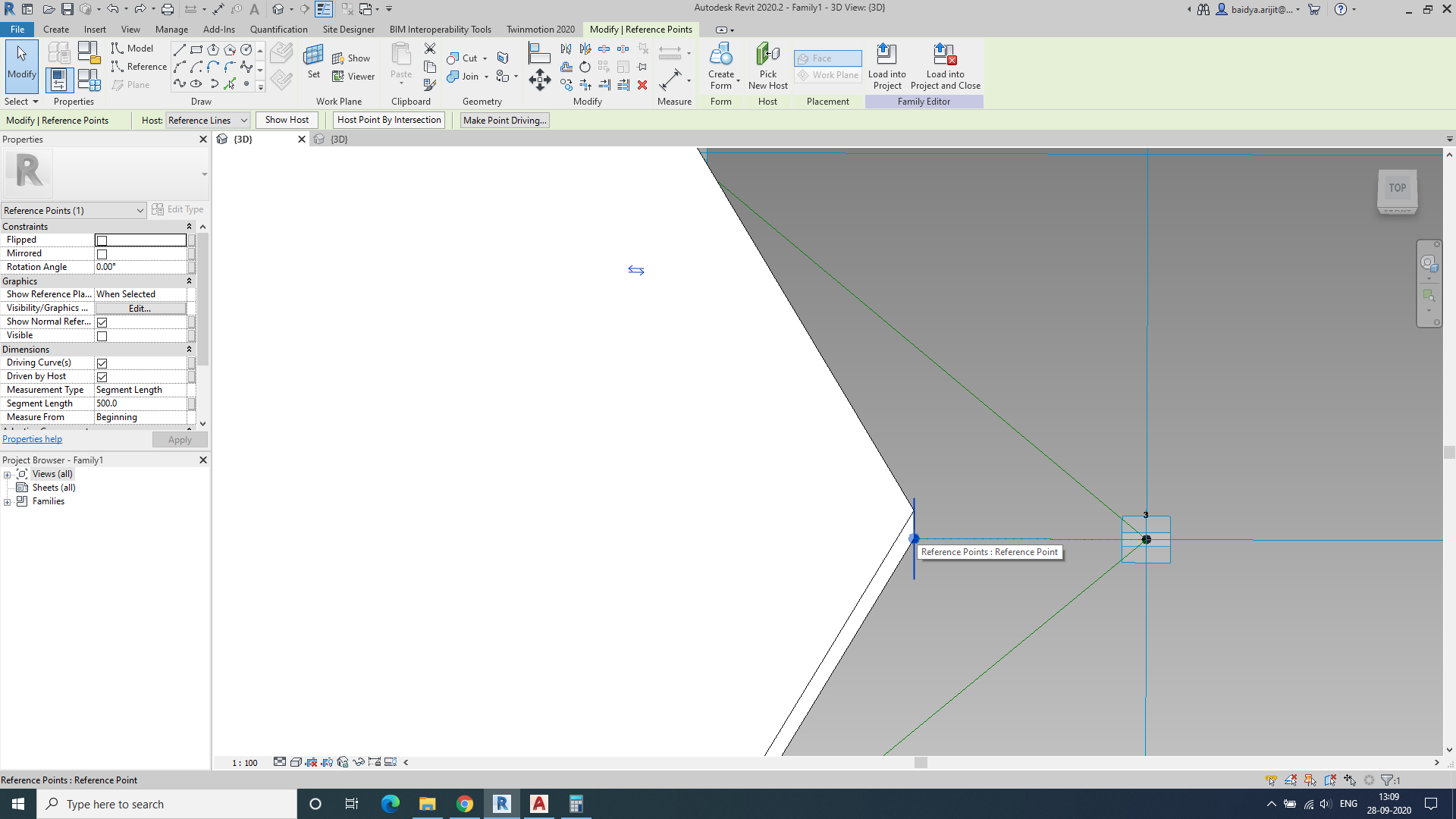1456x819 pixels.
Task: Toggle the Driven by Host checkbox
Action: click(x=102, y=376)
